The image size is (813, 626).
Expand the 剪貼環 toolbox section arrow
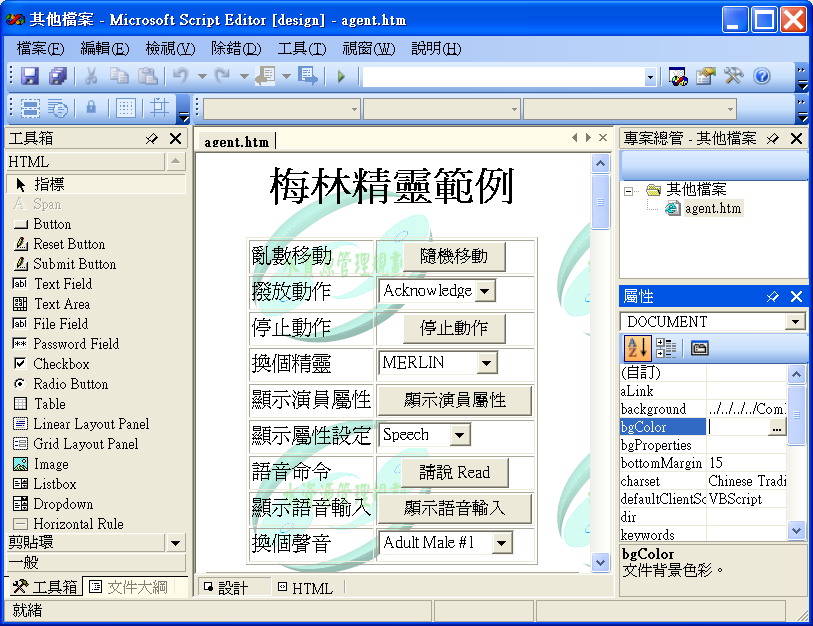click(x=175, y=543)
